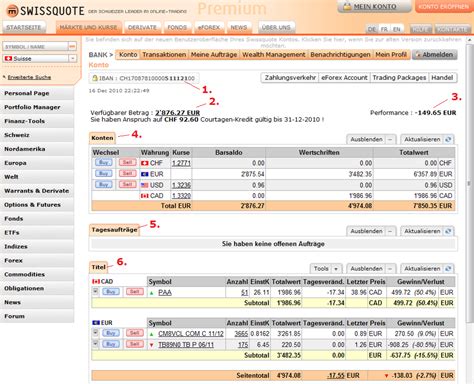
Task: Click Buy for TB89N0 TB P 06/11
Action: pos(111,344)
